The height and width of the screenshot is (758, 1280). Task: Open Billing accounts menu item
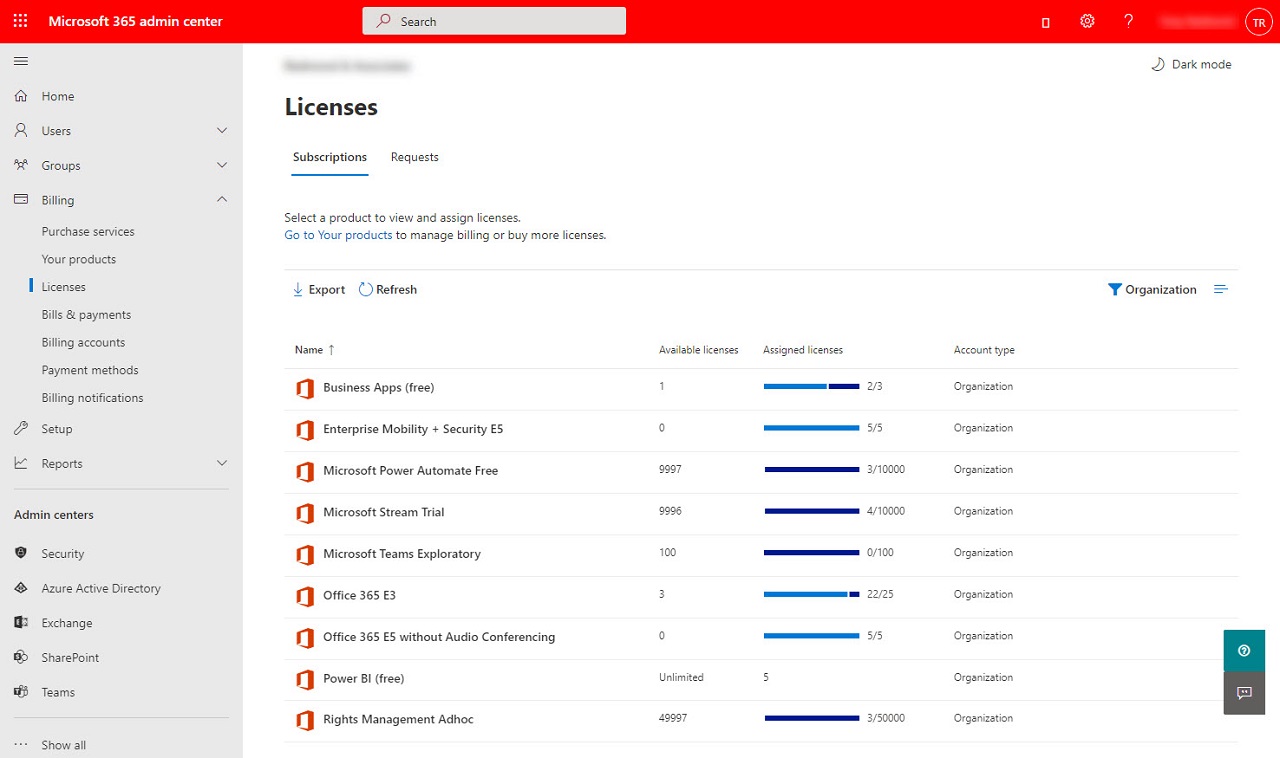pyautogui.click(x=83, y=342)
